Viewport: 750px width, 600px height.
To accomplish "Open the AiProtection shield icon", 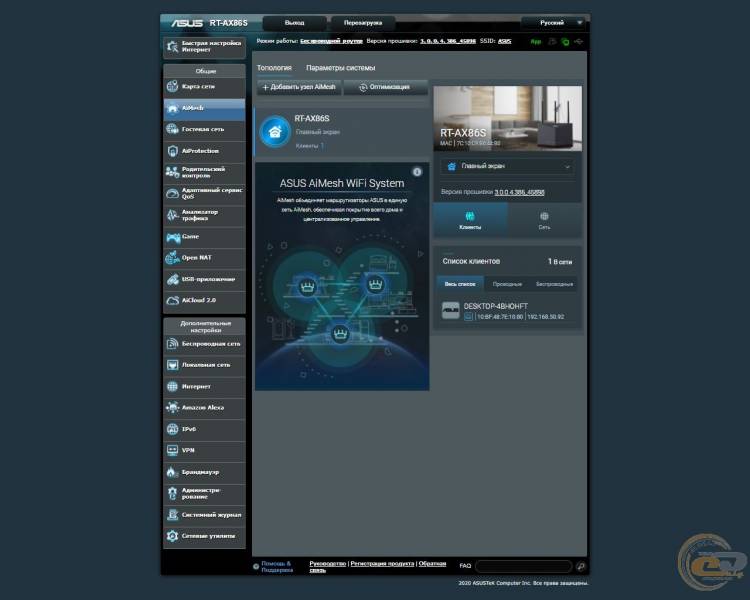I will (172, 151).
